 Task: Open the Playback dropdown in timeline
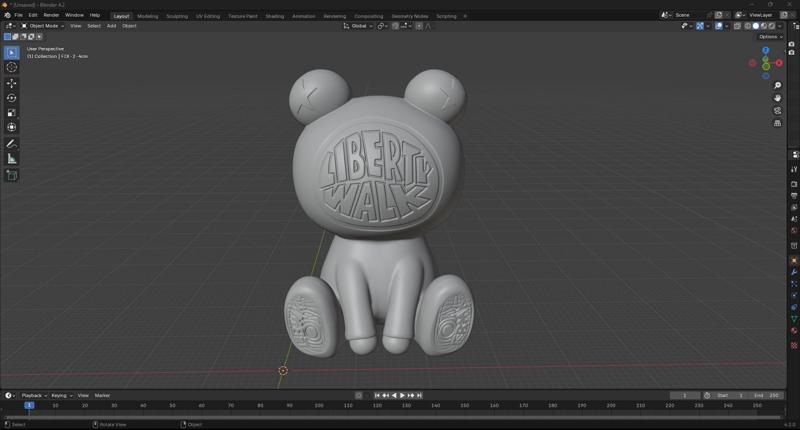point(34,395)
